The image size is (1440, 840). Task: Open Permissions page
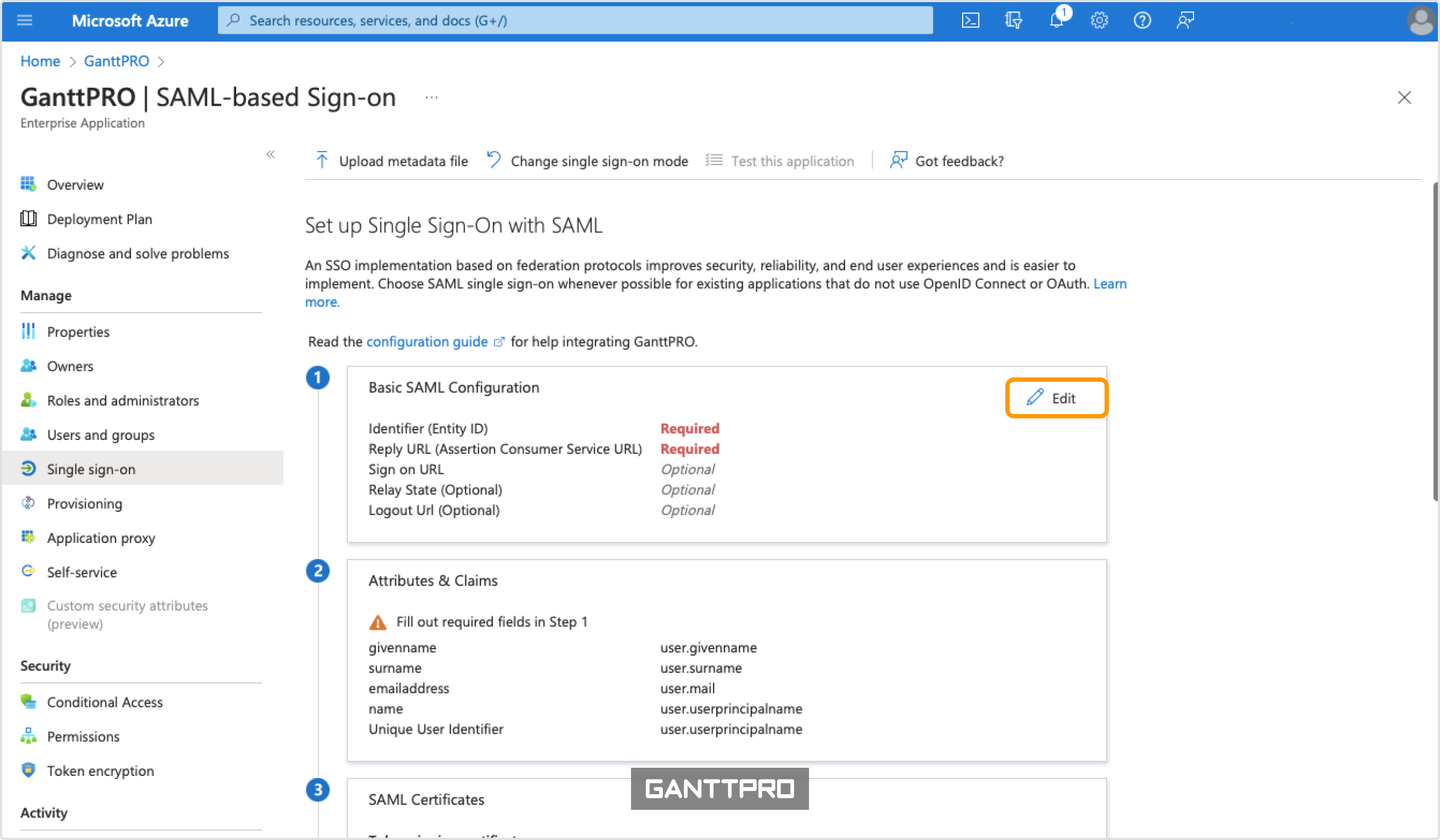pos(83,736)
